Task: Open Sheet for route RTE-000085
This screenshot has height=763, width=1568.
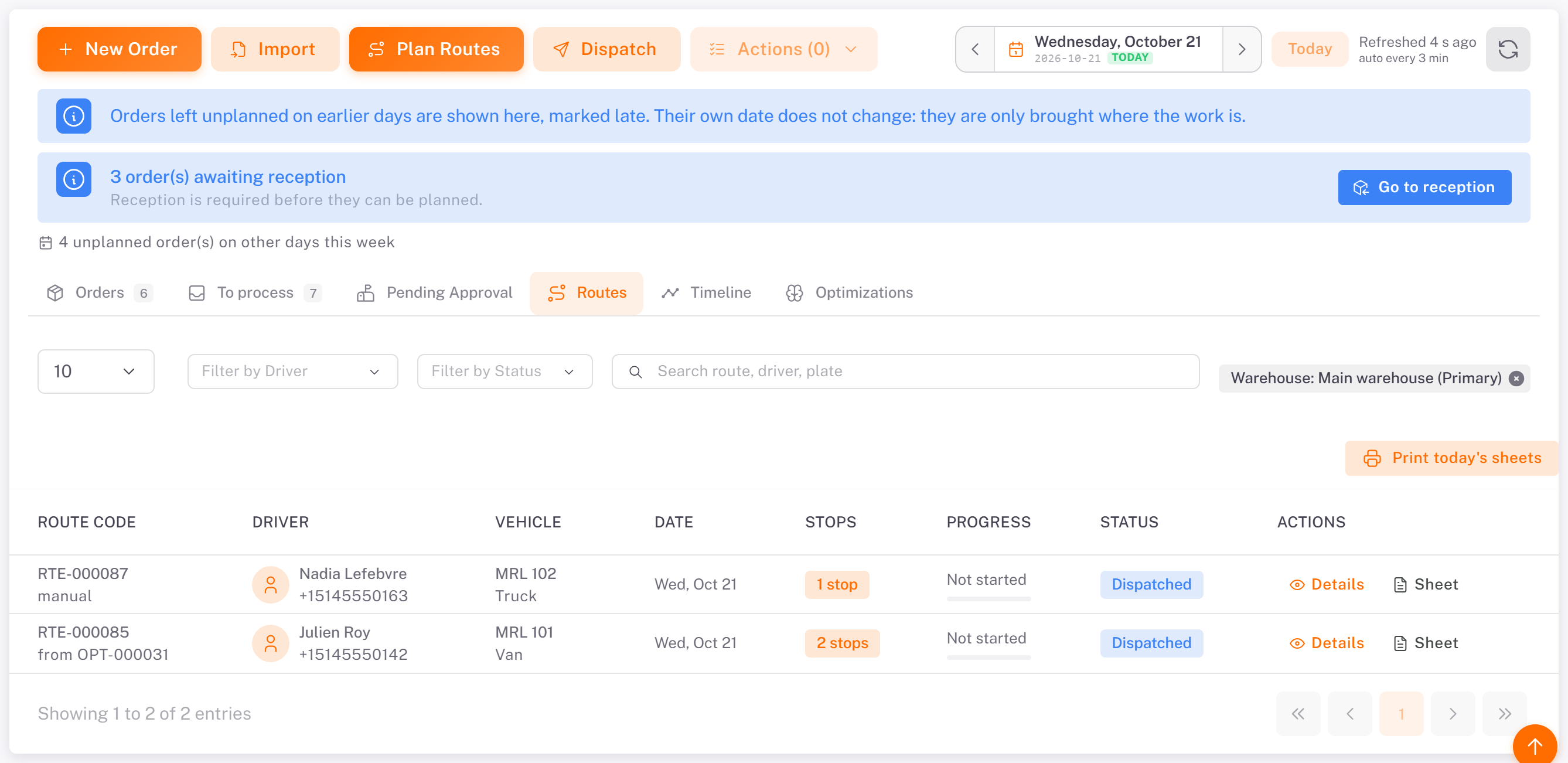Action: 1426,643
